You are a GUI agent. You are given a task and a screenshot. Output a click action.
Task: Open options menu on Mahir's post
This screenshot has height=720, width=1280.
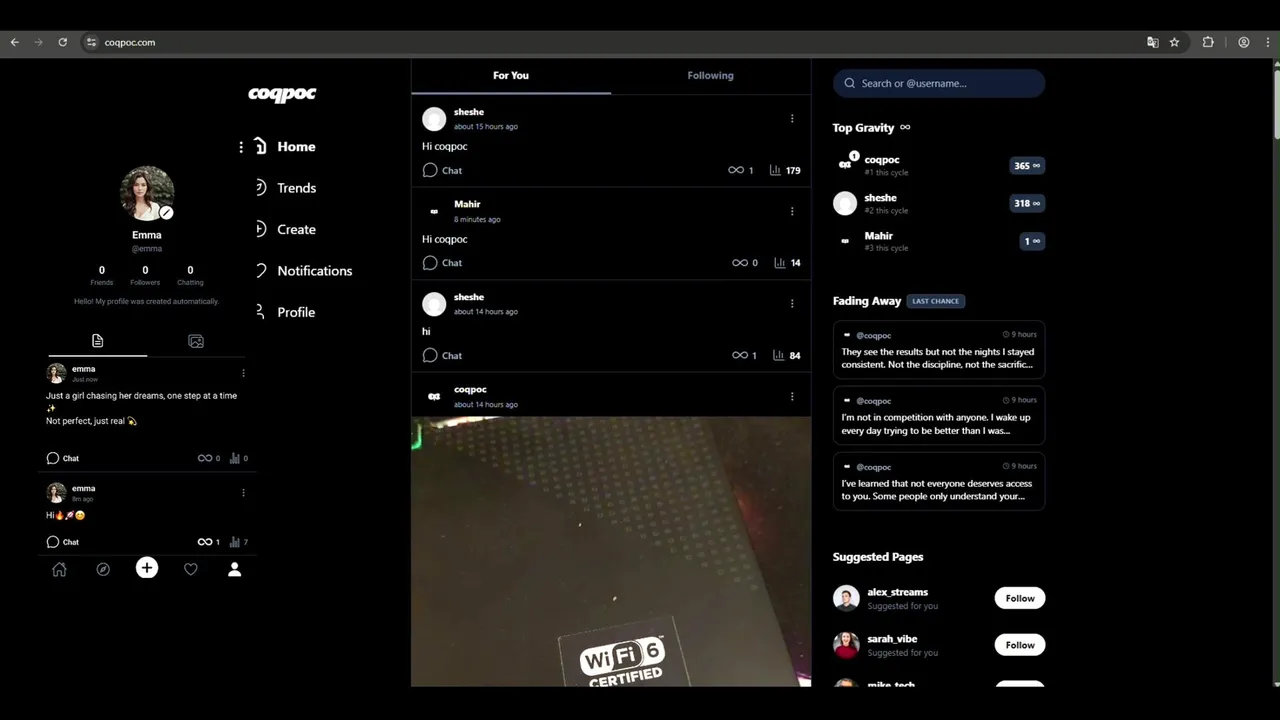792,211
